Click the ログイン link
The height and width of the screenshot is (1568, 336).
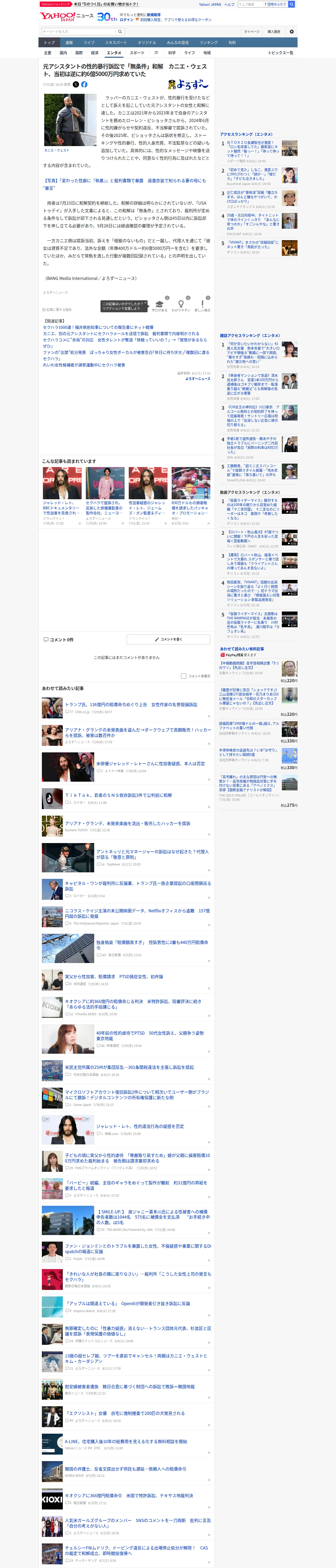(127, 20)
